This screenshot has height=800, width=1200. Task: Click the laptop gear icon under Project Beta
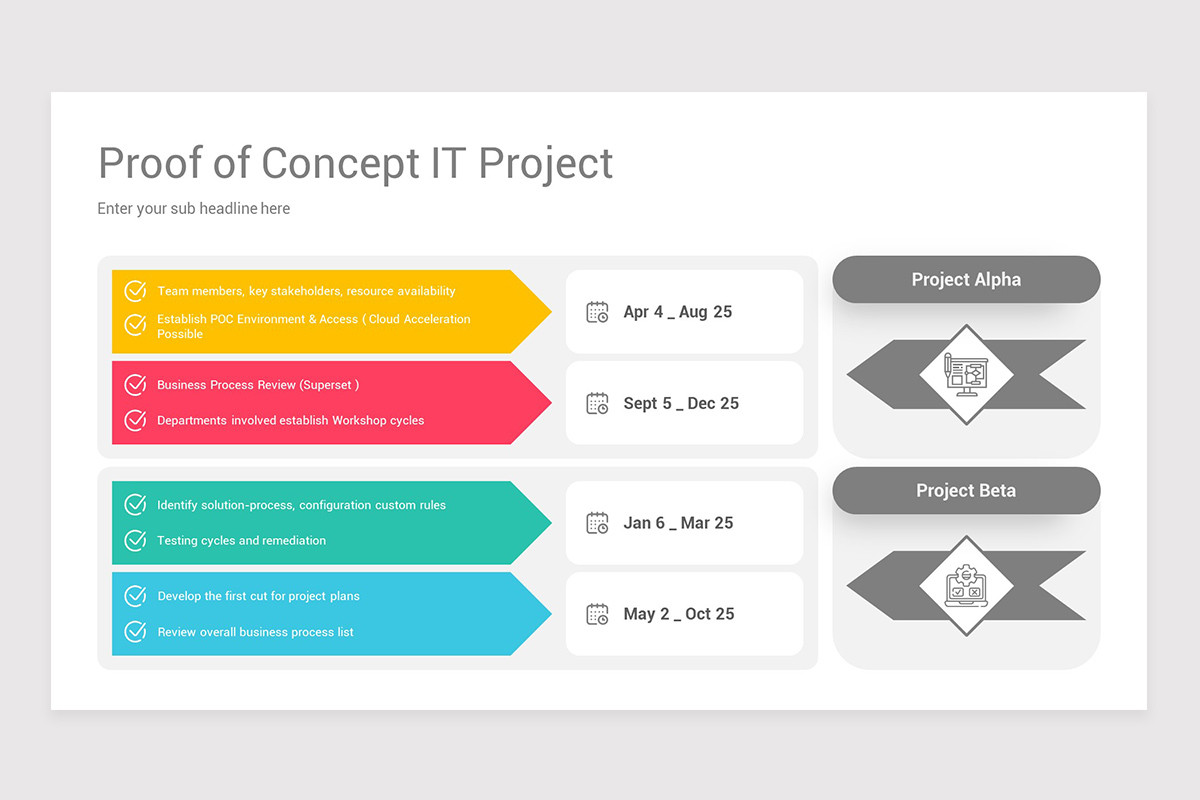tap(966, 586)
